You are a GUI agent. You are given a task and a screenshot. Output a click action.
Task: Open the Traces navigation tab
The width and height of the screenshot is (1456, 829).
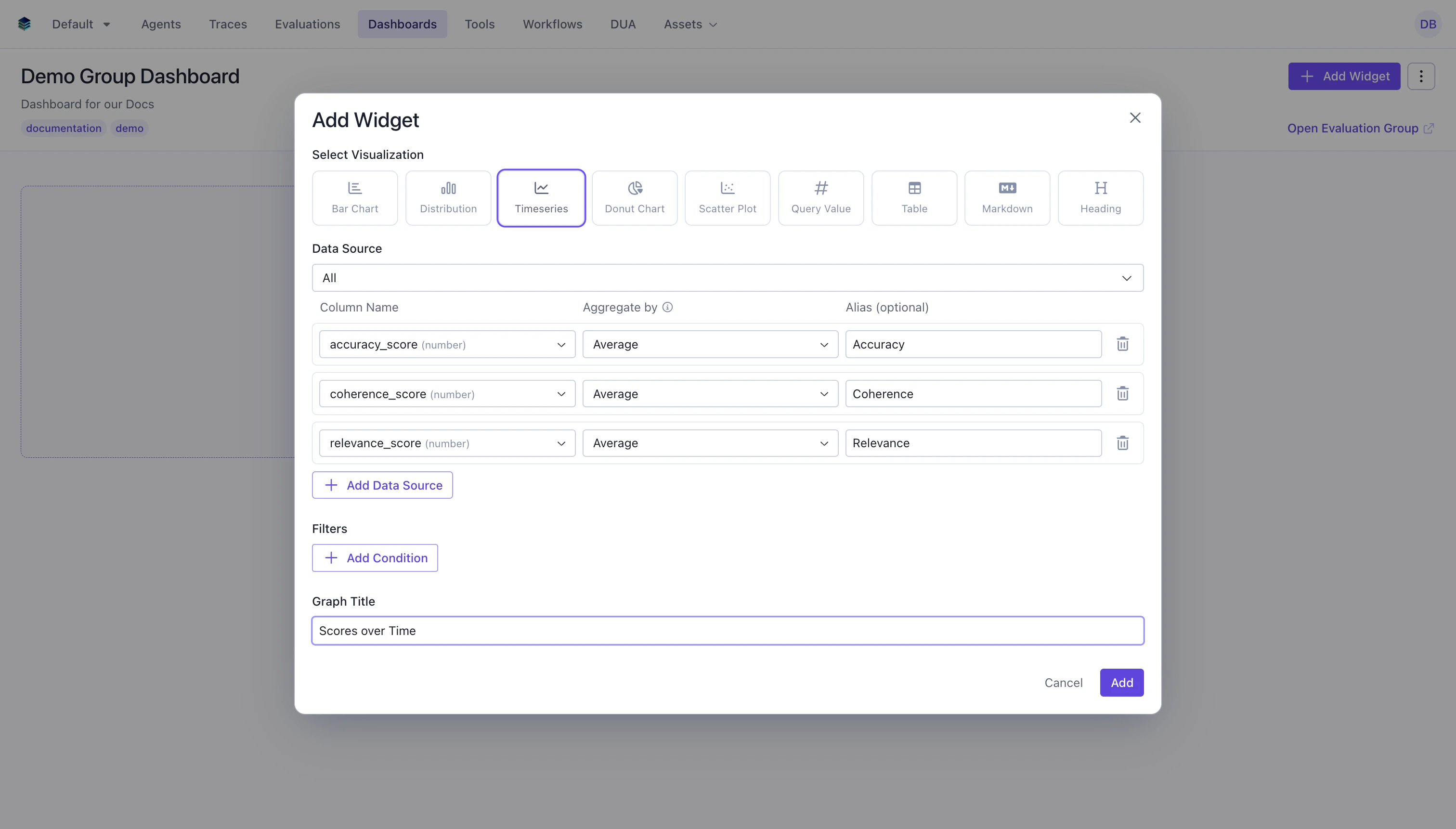pyautogui.click(x=227, y=24)
